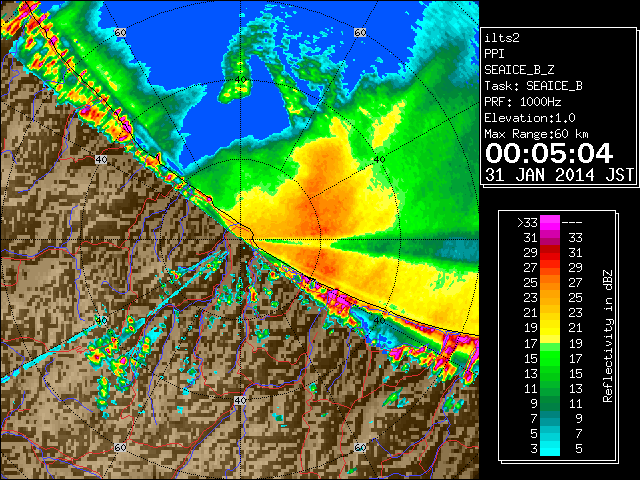640x480 pixels.
Task: Select the date "31 JAN 2014 JST"
Action: [x=559, y=175]
